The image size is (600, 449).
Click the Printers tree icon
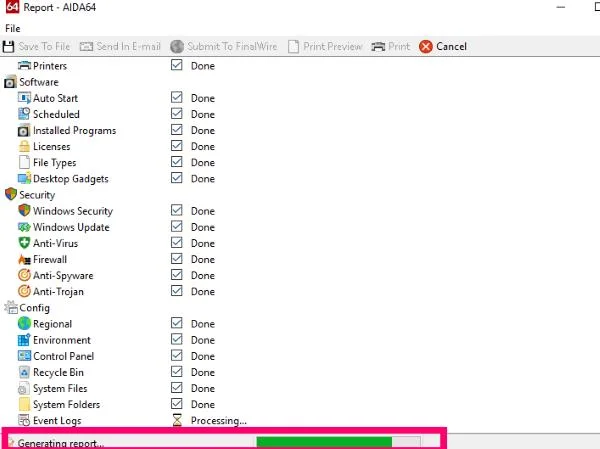coord(24,65)
